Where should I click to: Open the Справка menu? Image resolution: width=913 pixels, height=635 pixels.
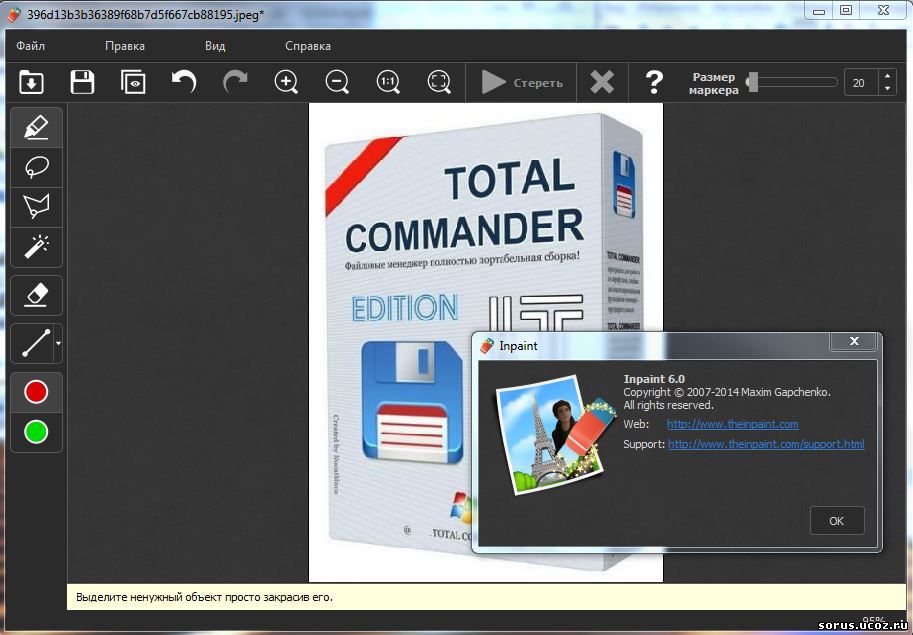pyautogui.click(x=307, y=46)
